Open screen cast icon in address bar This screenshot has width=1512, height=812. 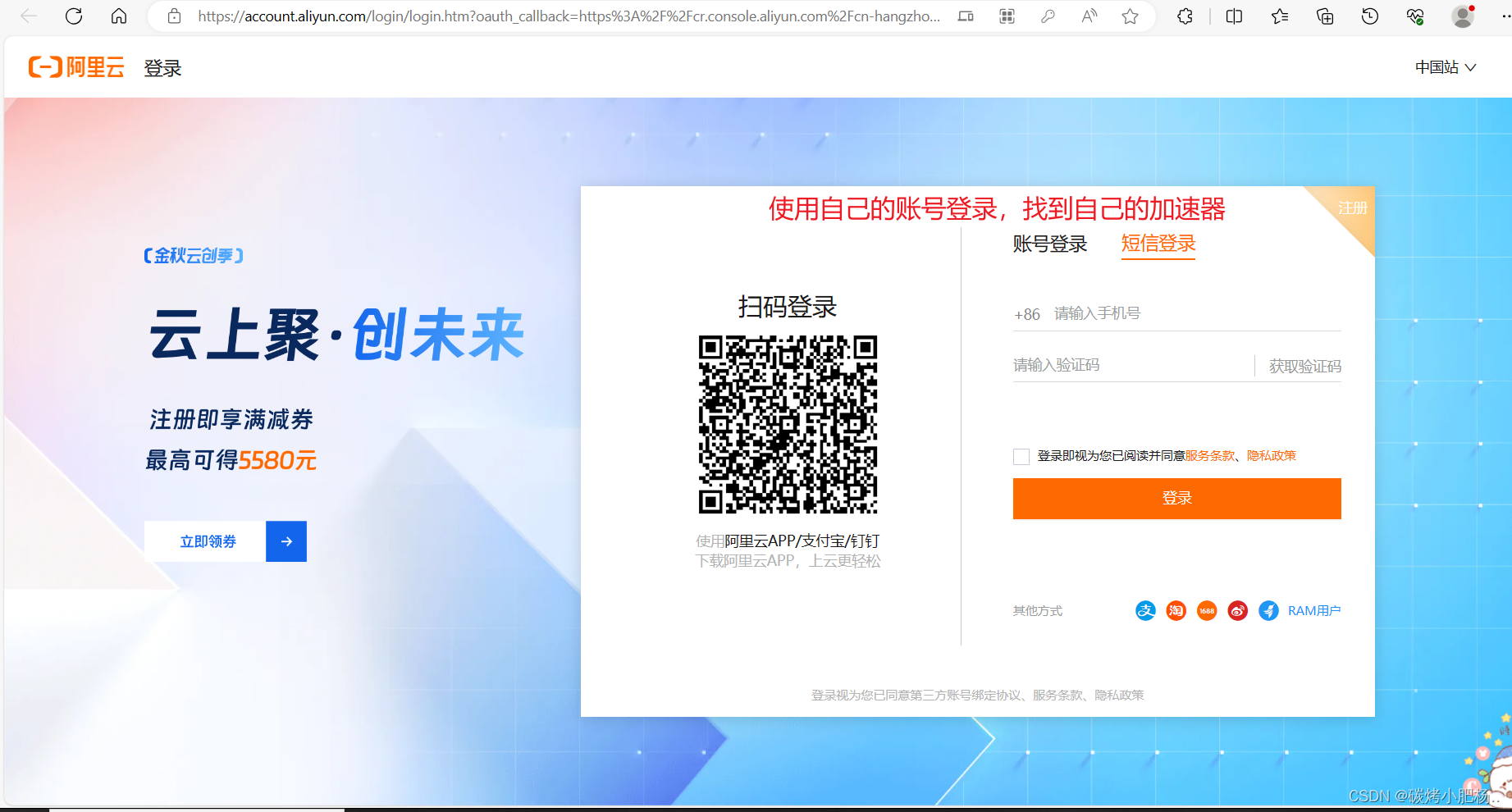(x=966, y=16)
